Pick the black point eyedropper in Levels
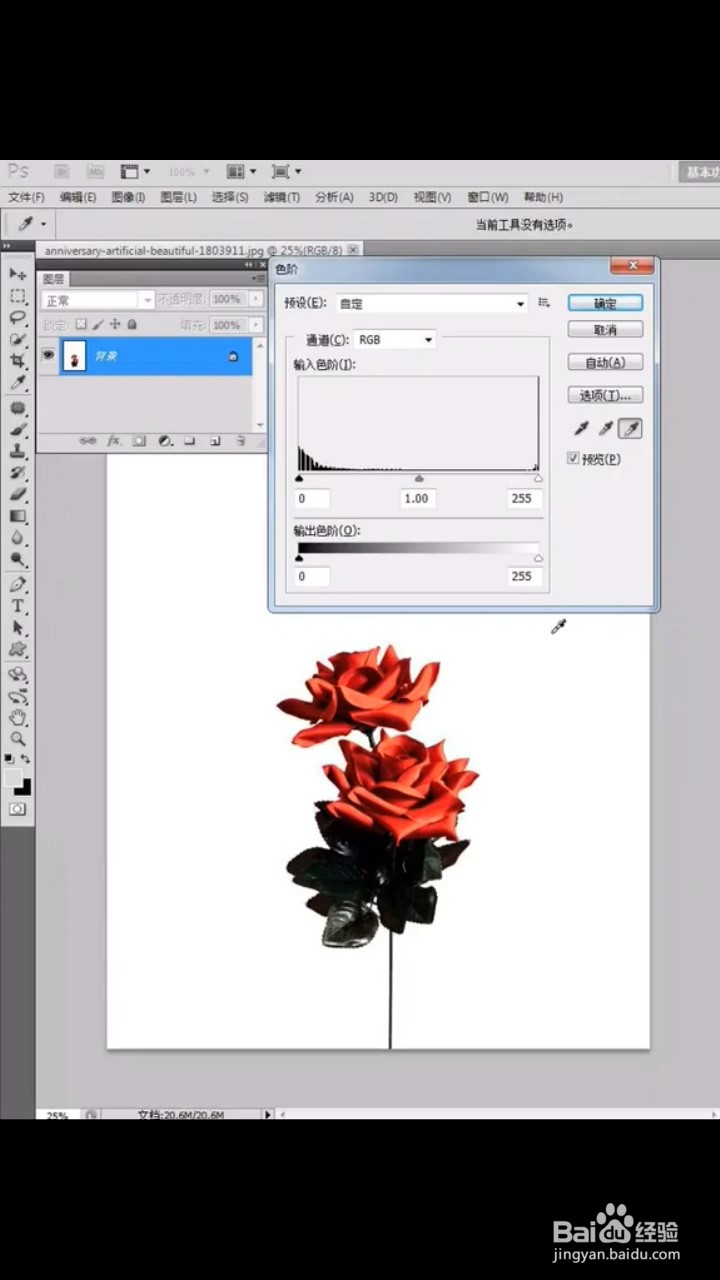Screen dimensions: 720x1280 point(580,429)
